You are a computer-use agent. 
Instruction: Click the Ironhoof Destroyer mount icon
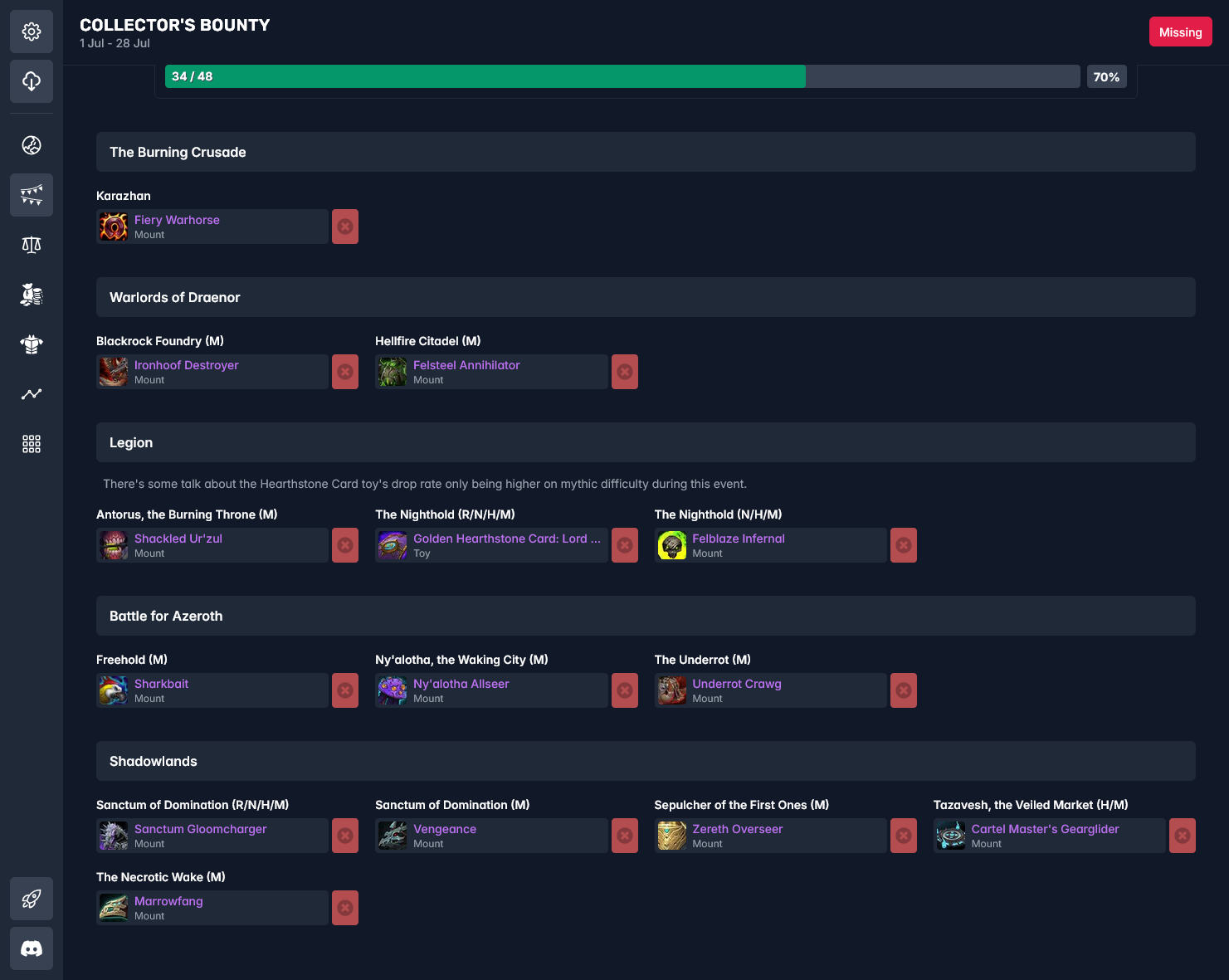(114, 372)
